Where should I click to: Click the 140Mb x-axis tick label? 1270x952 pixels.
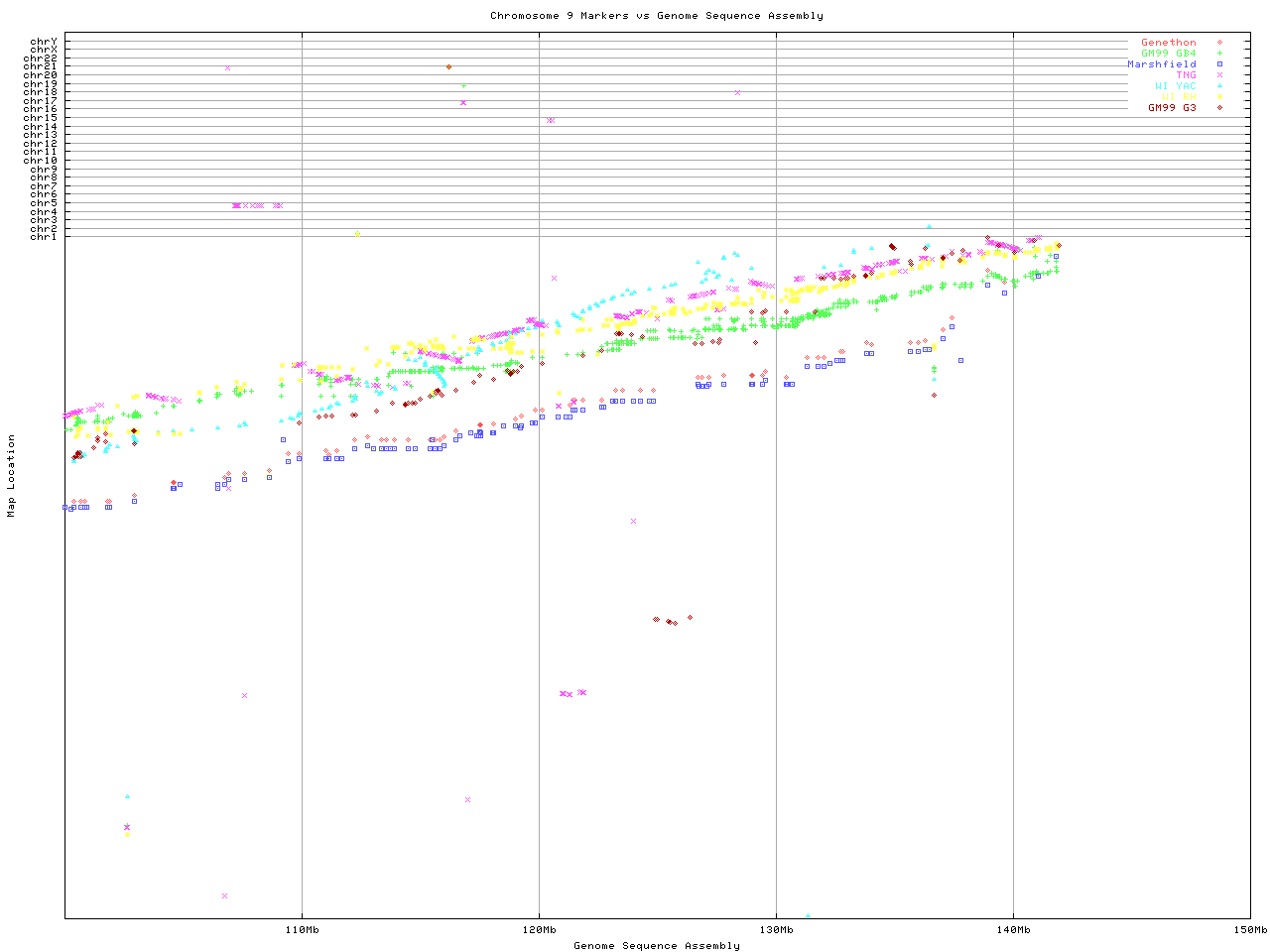(x=1013, y=930)
